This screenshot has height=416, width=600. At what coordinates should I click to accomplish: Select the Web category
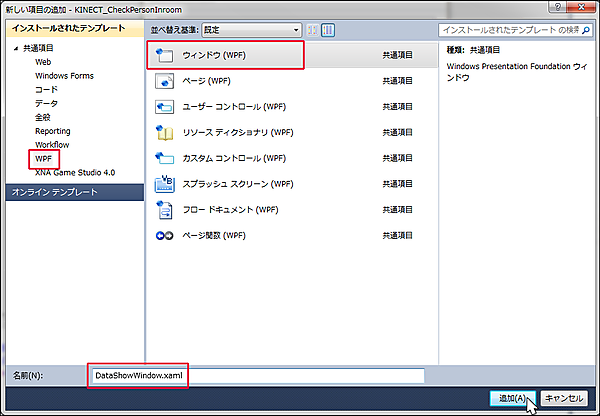(43, 62)
